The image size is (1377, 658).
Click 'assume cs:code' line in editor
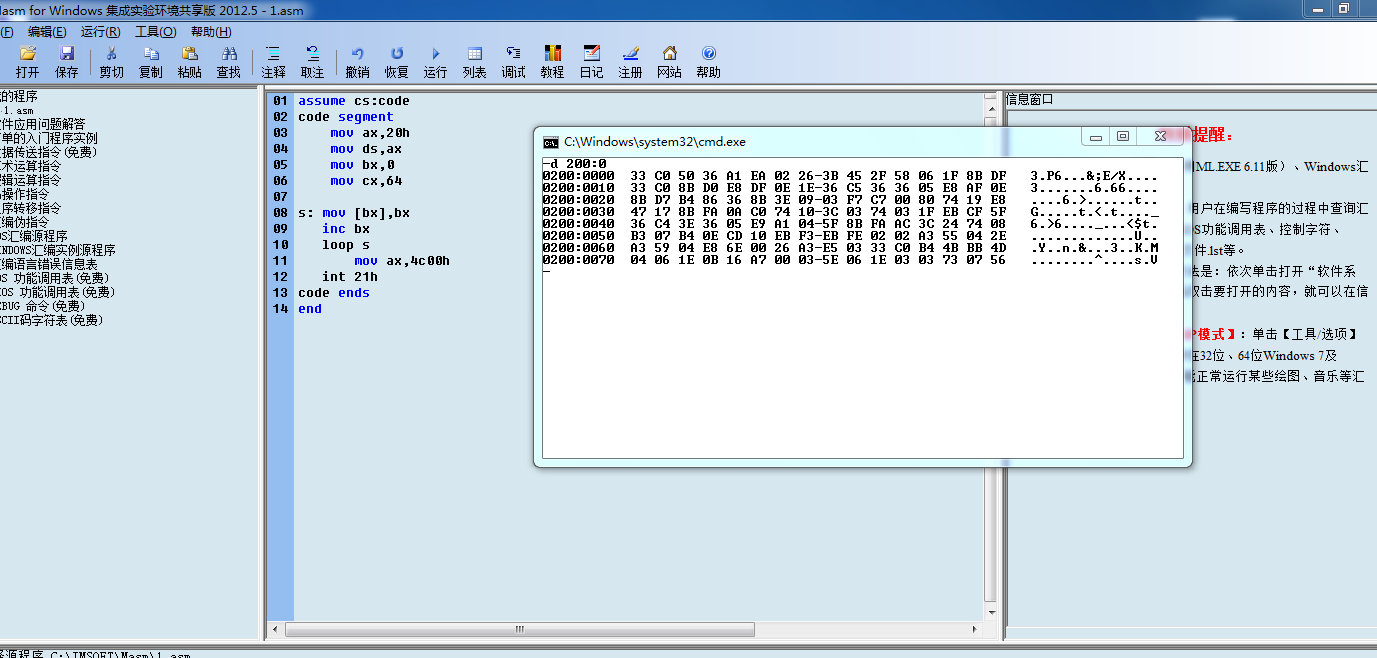(x=354, y=101)
